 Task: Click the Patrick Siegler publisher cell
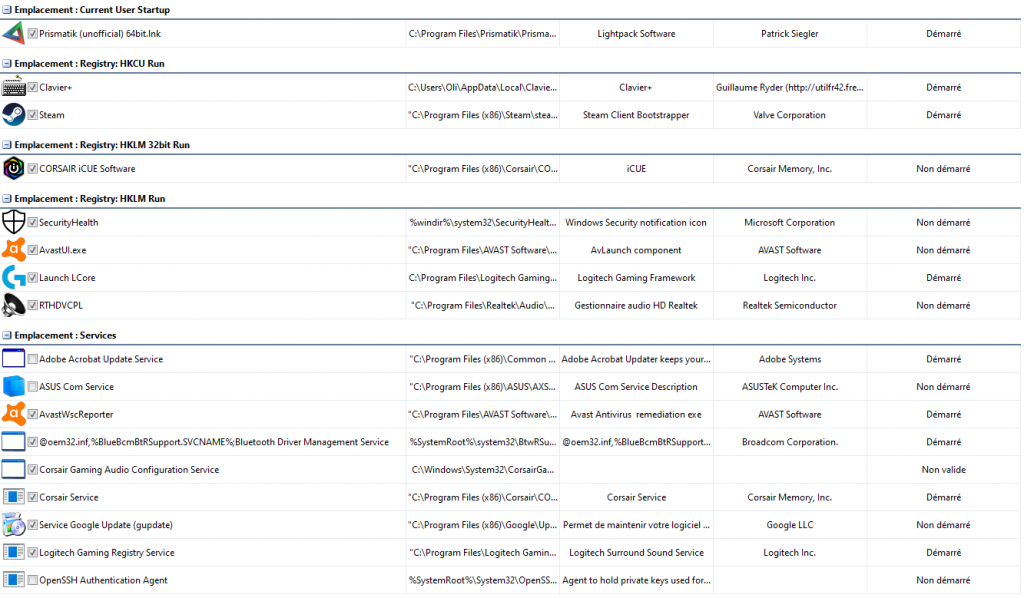(x=790, y=33)
